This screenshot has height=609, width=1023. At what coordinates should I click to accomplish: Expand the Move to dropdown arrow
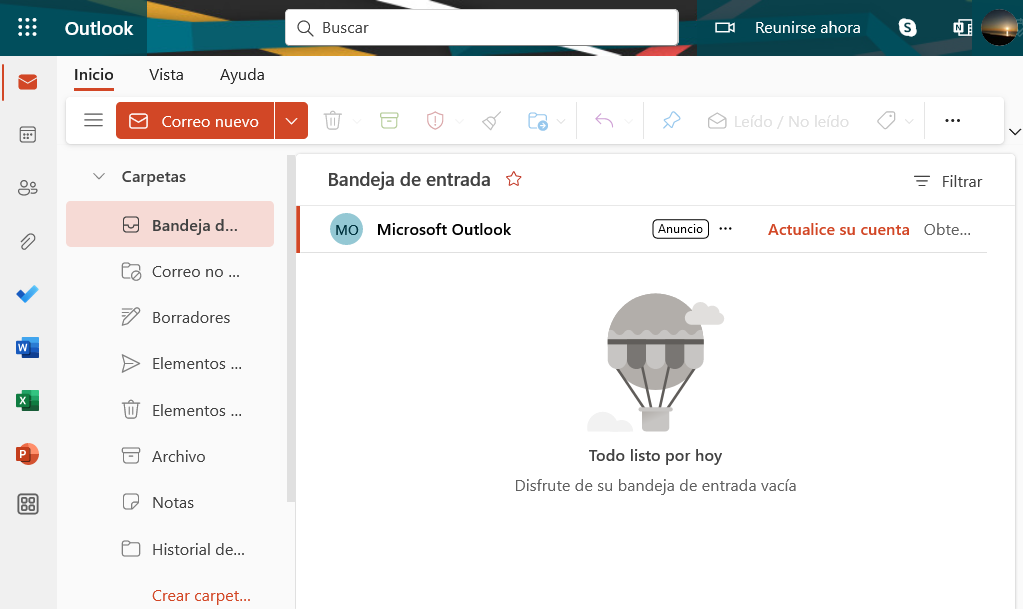[x=561, y=121]
